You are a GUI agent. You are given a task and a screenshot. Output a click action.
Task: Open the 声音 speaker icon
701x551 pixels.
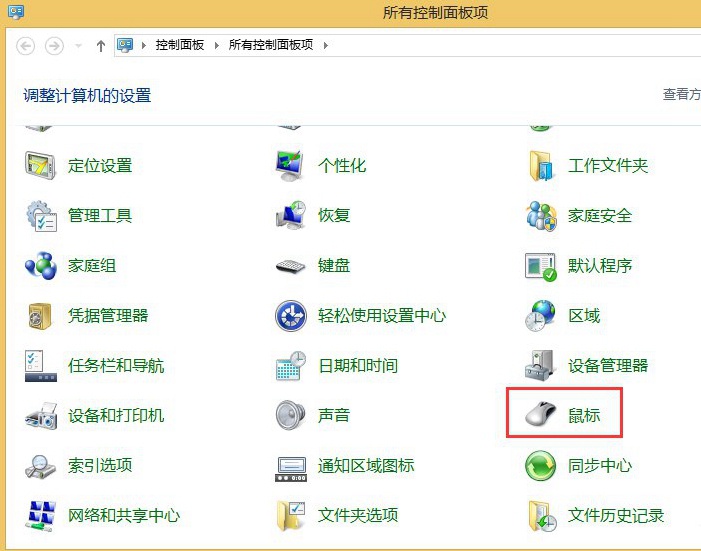[291, 415]
